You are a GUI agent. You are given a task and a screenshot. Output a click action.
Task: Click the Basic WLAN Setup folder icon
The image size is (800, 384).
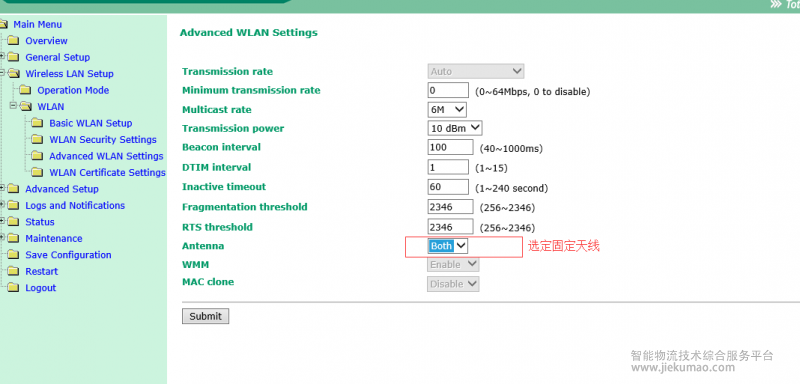click(37, 123)
